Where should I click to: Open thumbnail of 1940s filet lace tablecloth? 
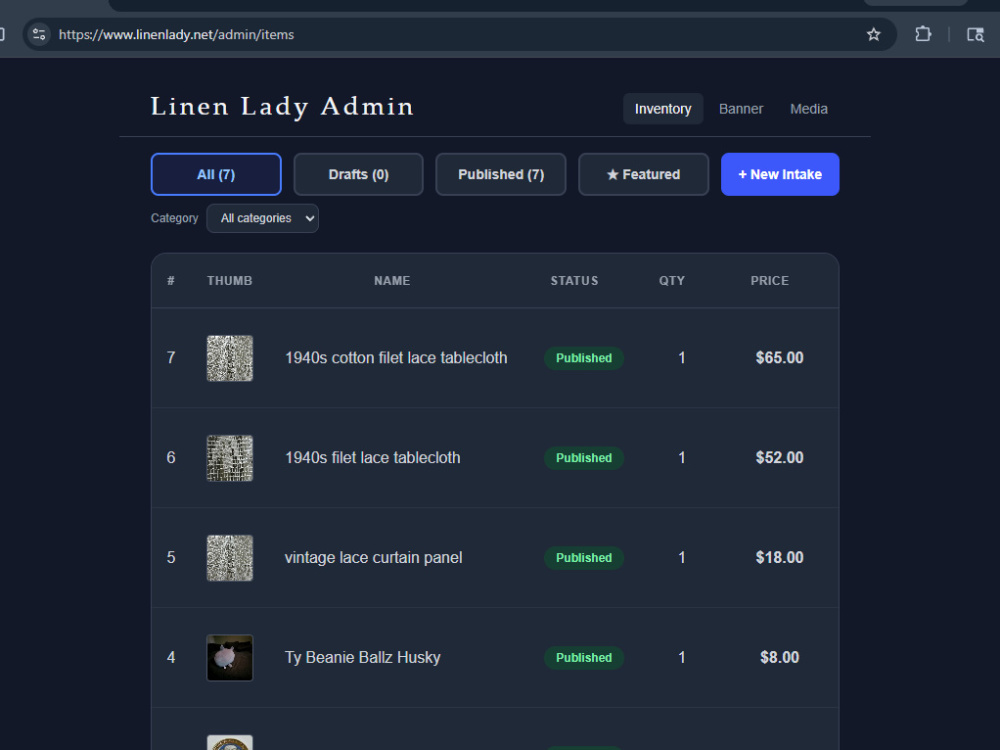[x=230, y=458]
